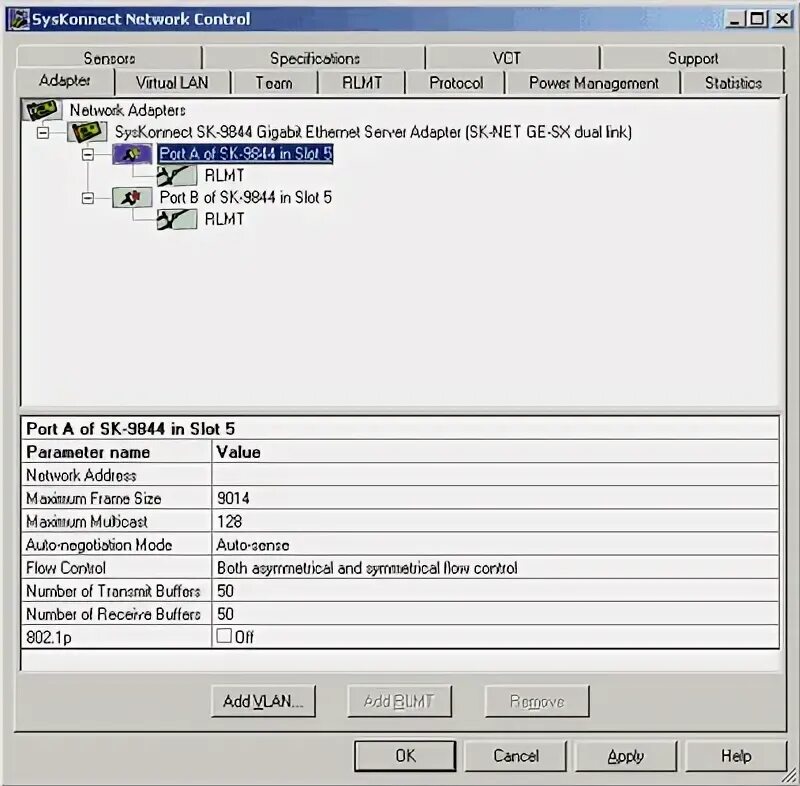This screenshot has height=786, width=800.
Task: Switch to the Protocol tab
Action: 456,83
